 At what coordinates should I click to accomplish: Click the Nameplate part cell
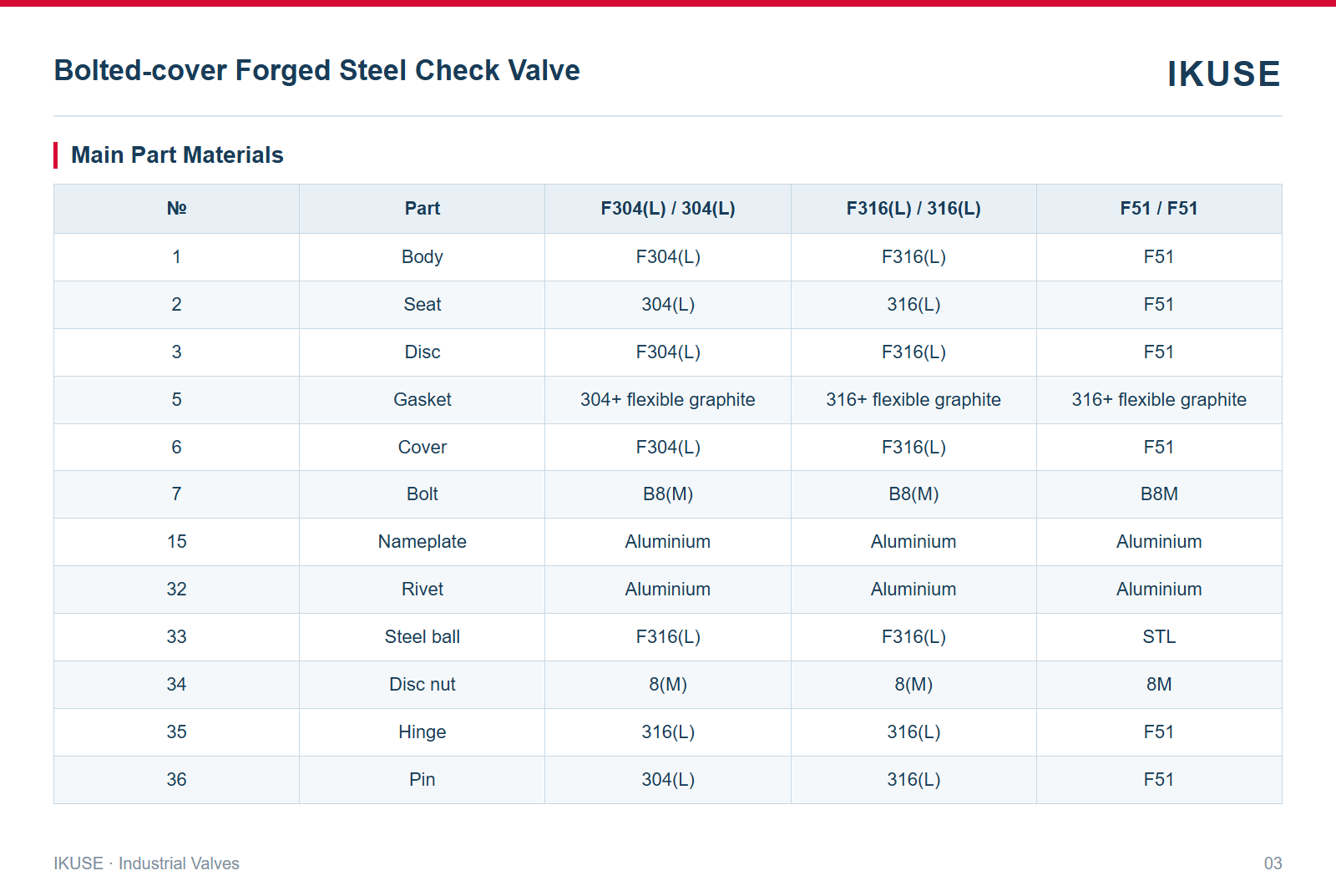423,541
